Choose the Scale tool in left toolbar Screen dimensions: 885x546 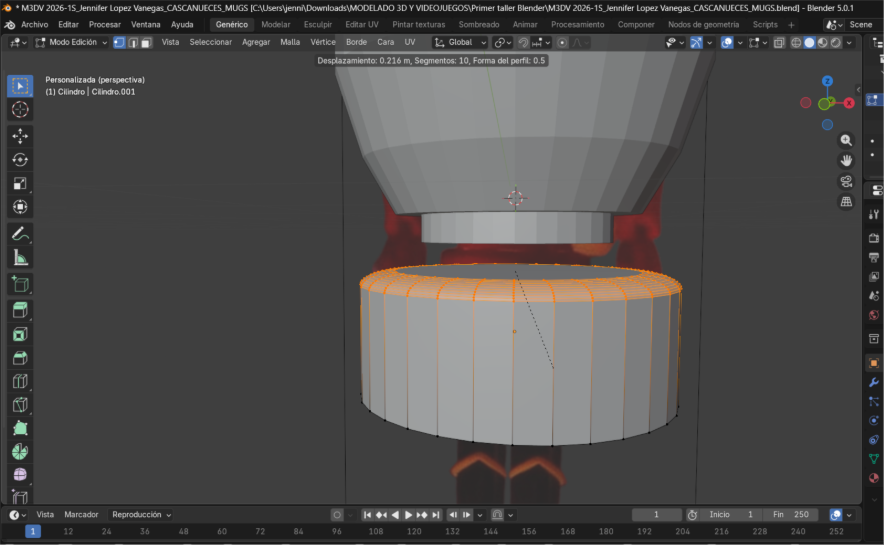click(20, 183)
